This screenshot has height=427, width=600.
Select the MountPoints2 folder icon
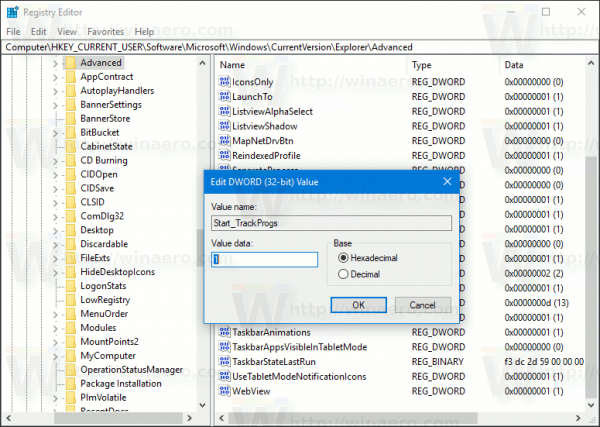coord(71,342)
